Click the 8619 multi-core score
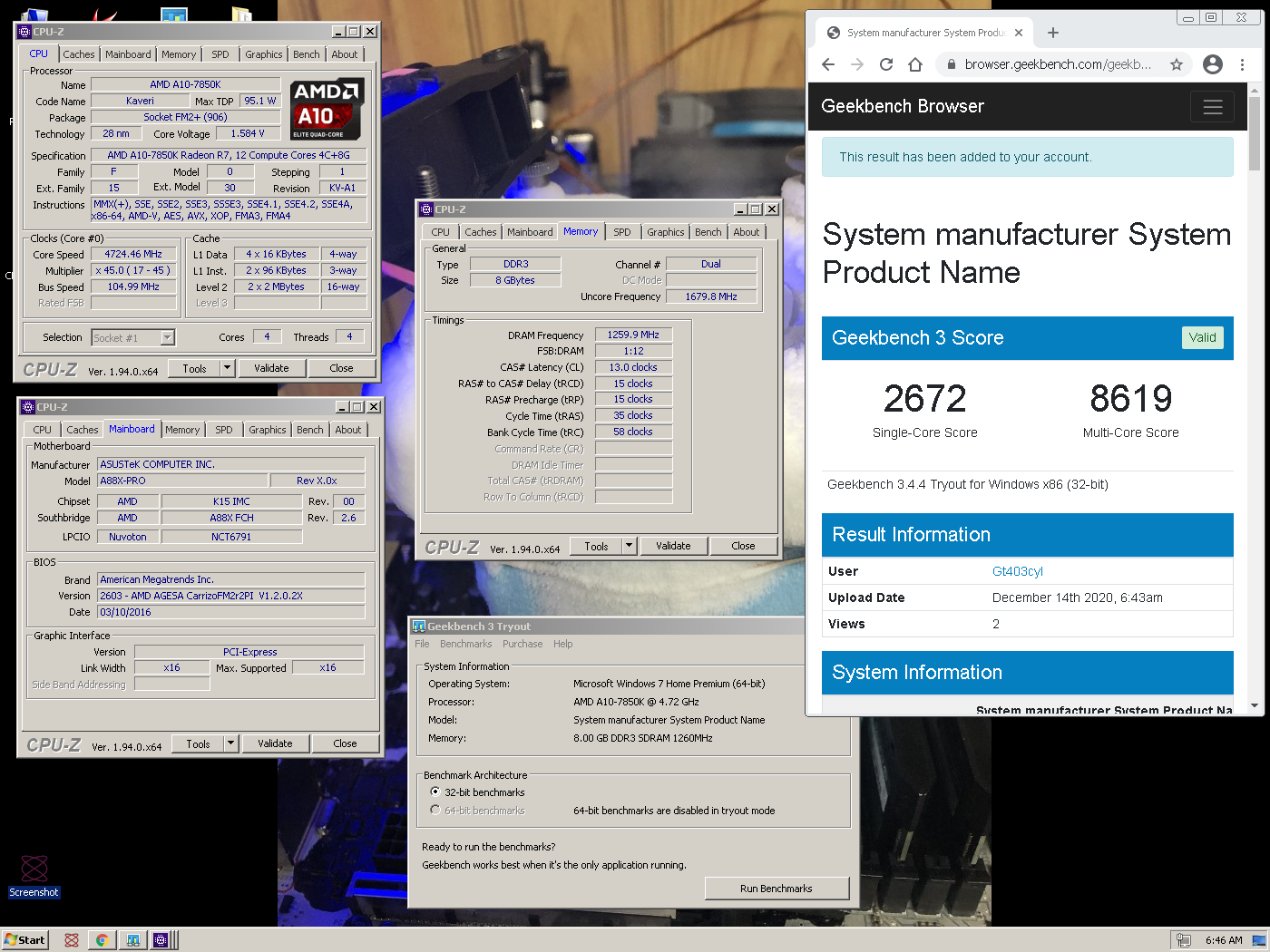The width and height of the screenshot is (1270, 952). tap(1131, 398)
